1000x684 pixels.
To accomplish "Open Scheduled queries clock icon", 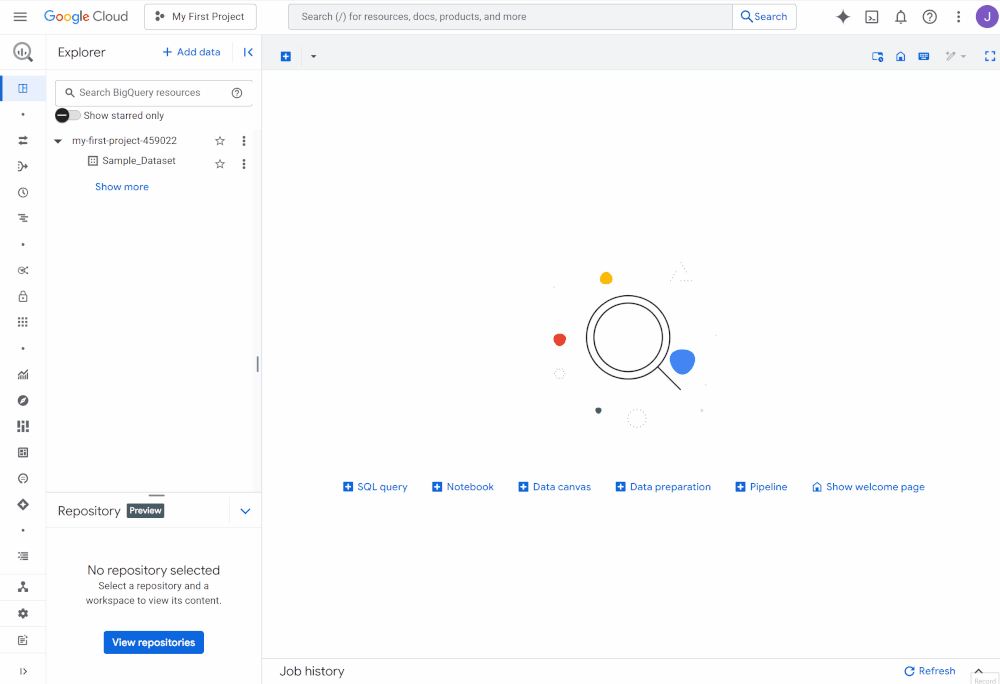I will [23, 193].
